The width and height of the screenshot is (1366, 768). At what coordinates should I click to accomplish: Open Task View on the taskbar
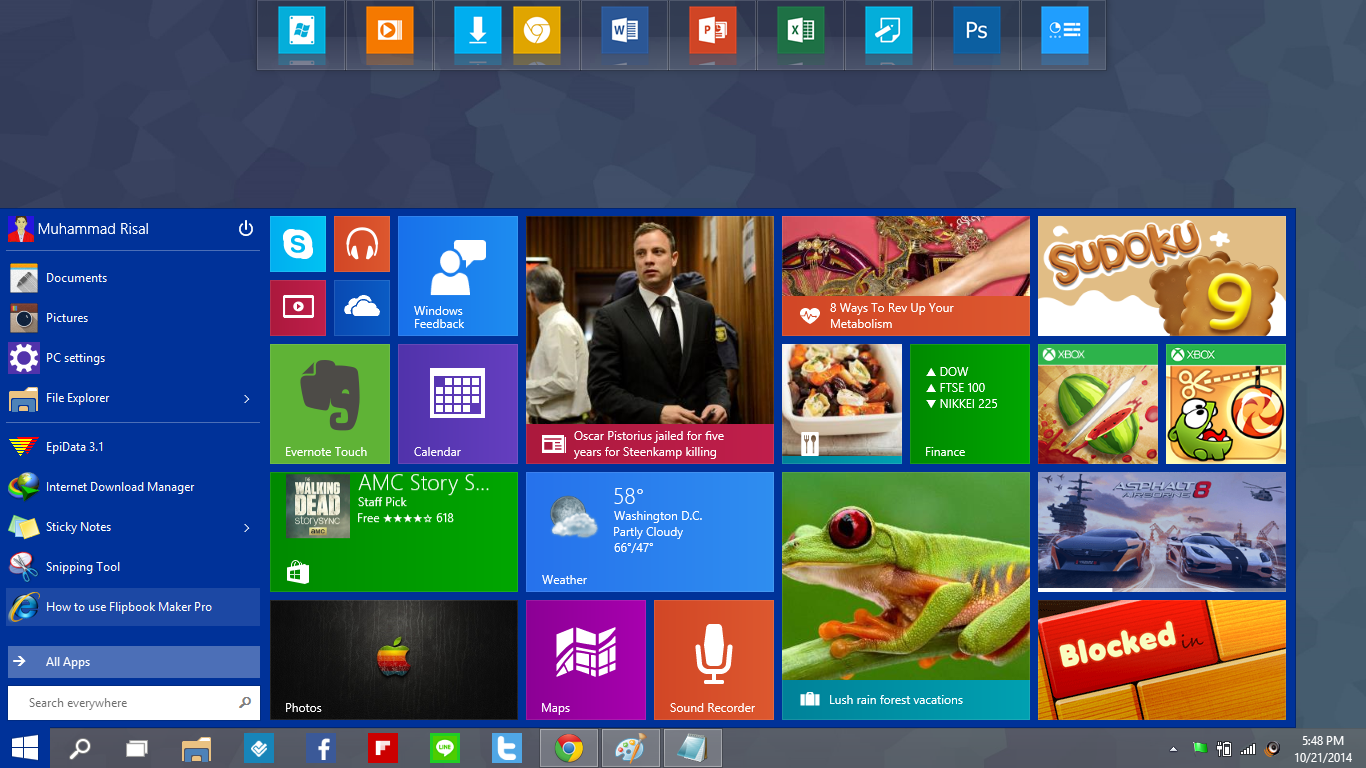[137, 748]
